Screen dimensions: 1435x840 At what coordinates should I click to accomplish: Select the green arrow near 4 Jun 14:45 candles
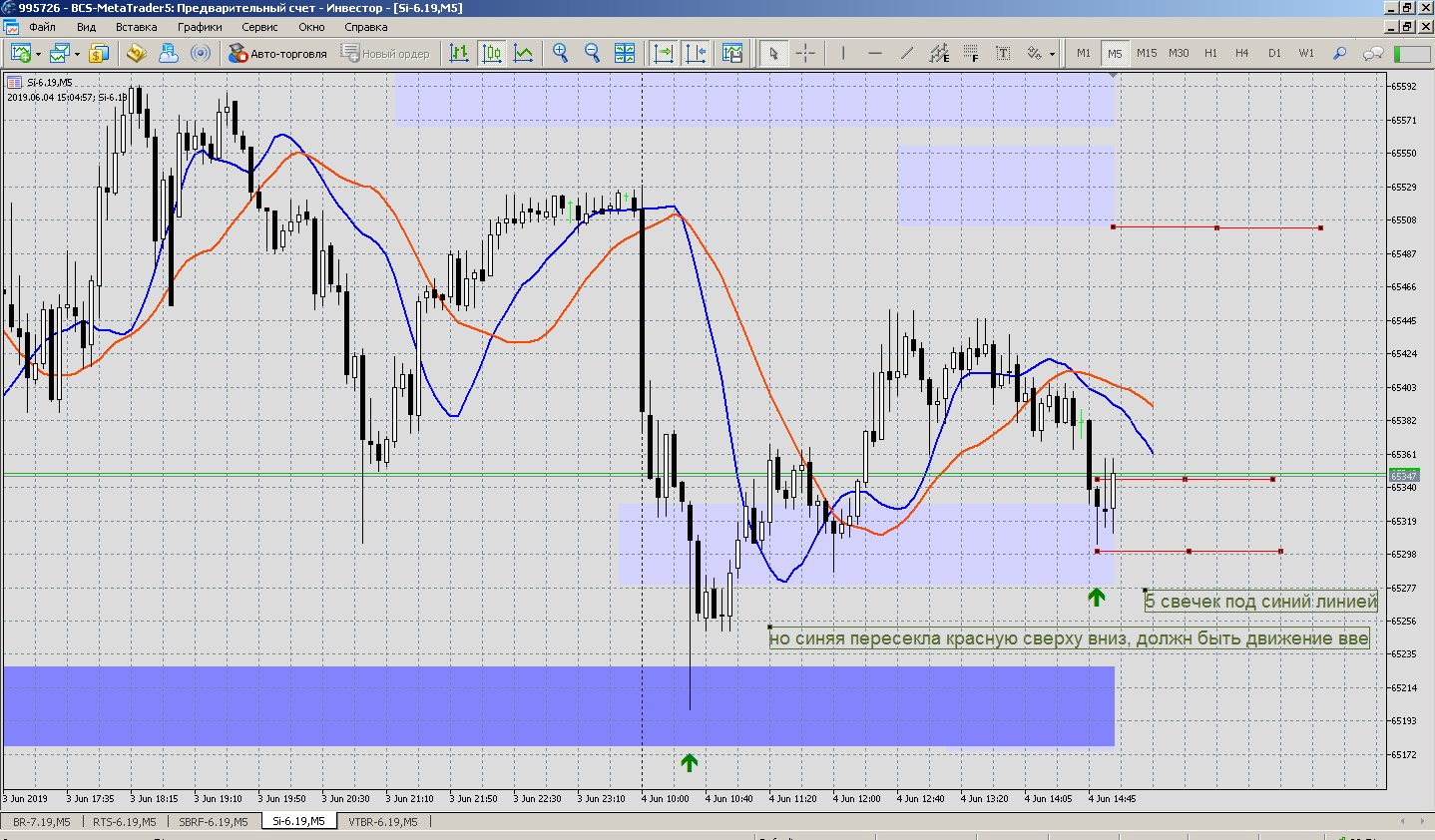(x=1097, y=598)
